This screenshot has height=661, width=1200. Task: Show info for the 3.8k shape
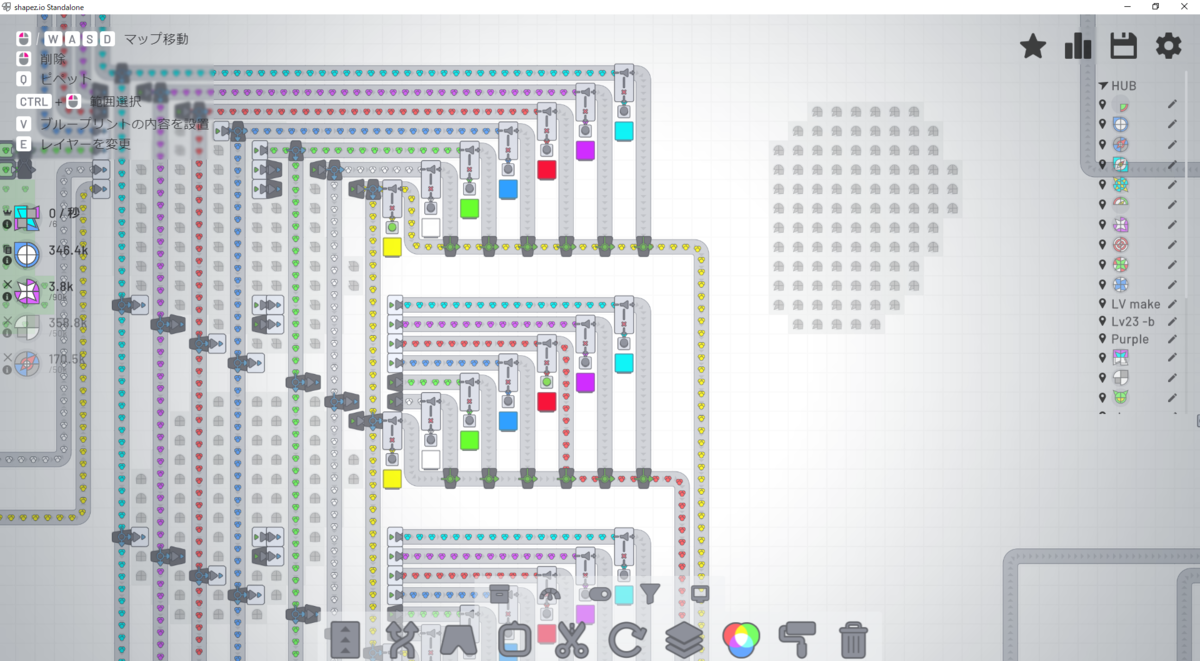pos(7,297)
